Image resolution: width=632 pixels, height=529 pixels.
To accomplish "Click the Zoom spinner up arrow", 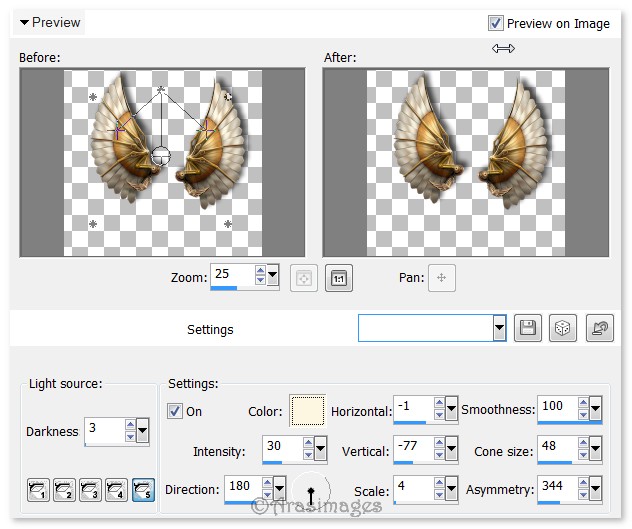I will (260, 272).
